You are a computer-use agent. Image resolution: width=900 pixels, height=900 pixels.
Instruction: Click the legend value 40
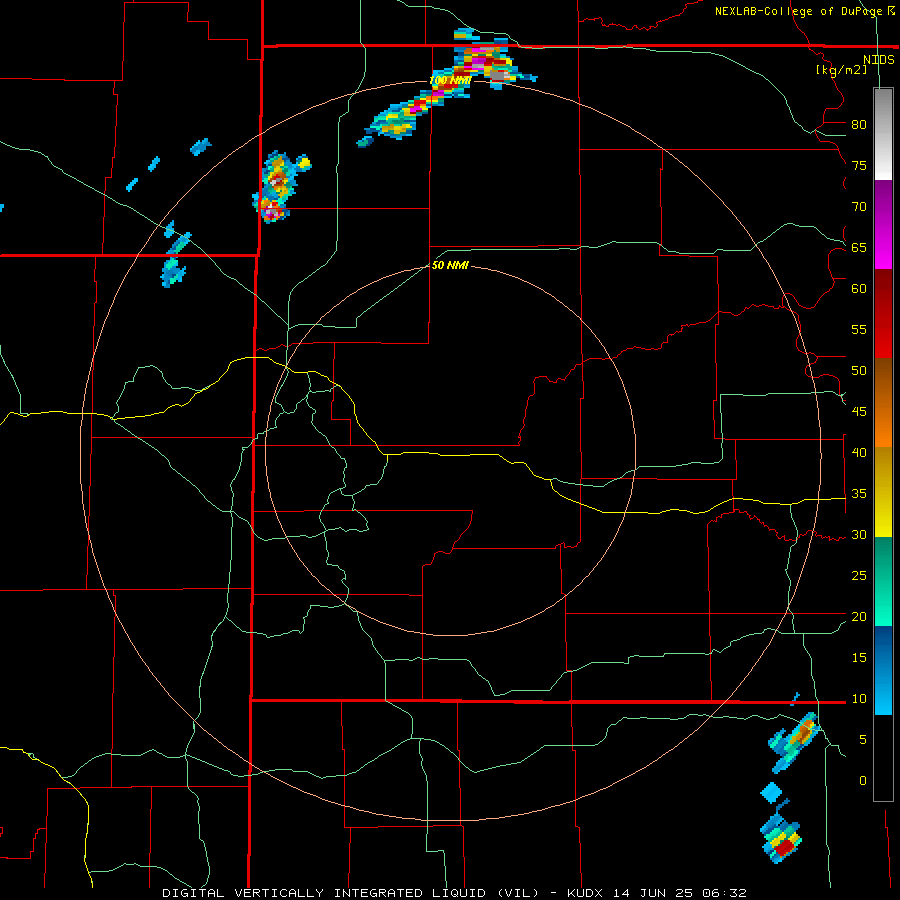859,452
